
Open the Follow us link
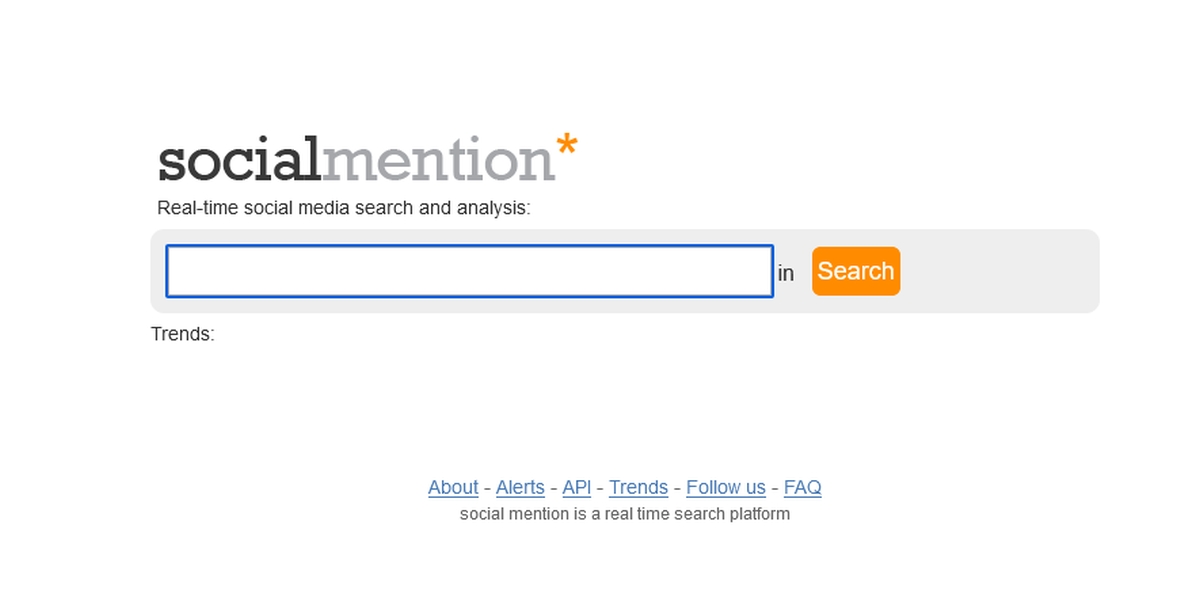coord(725,487)
